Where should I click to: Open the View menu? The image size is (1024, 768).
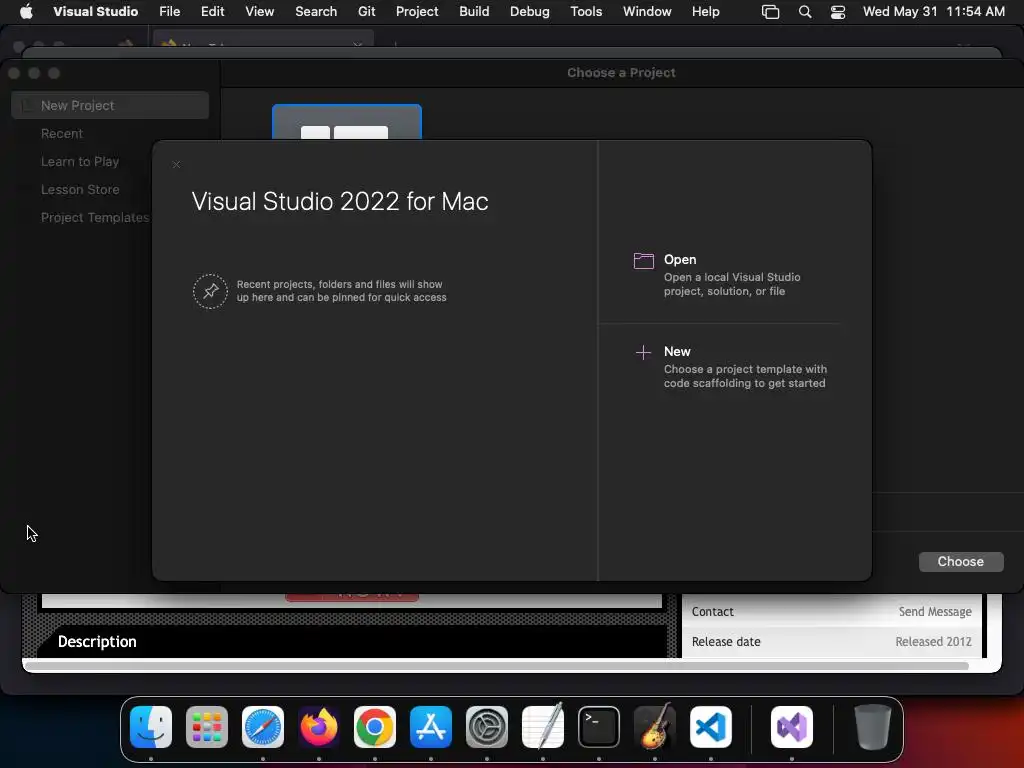coord(259,11)
